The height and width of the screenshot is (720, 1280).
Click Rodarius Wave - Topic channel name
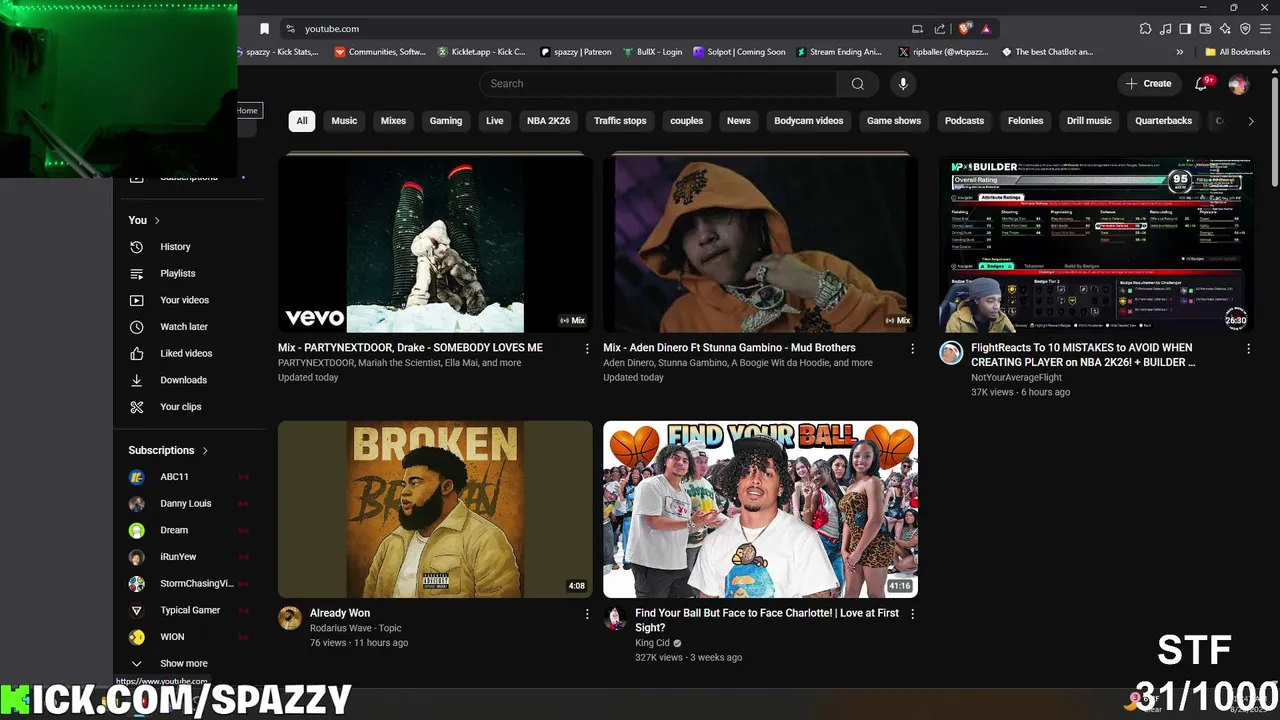355,629
